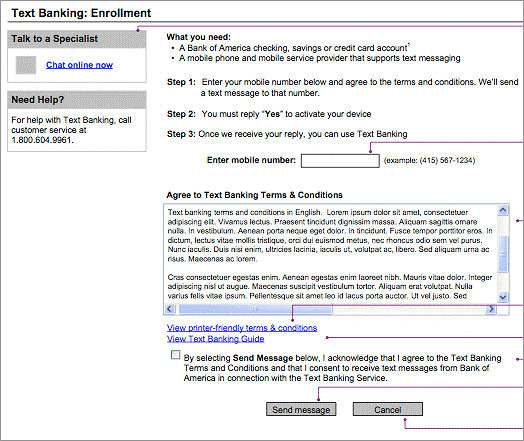Click the What you need: heading
The image size is (524, 441).
199,37
